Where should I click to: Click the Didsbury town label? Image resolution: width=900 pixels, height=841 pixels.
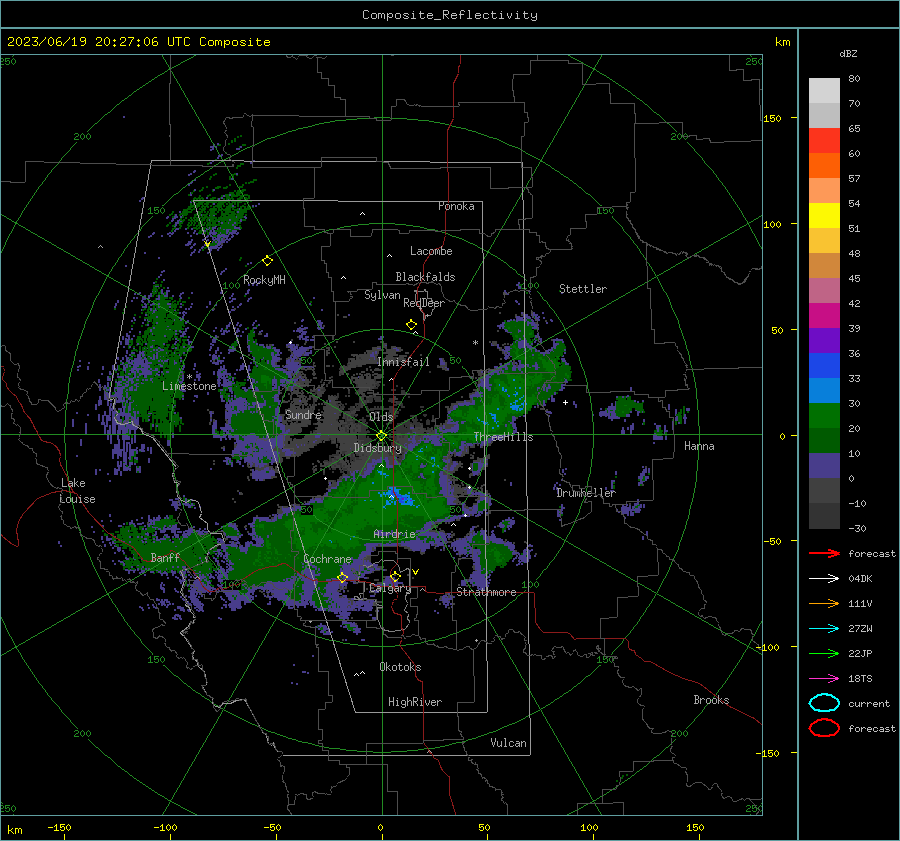(x=378, y=448)
